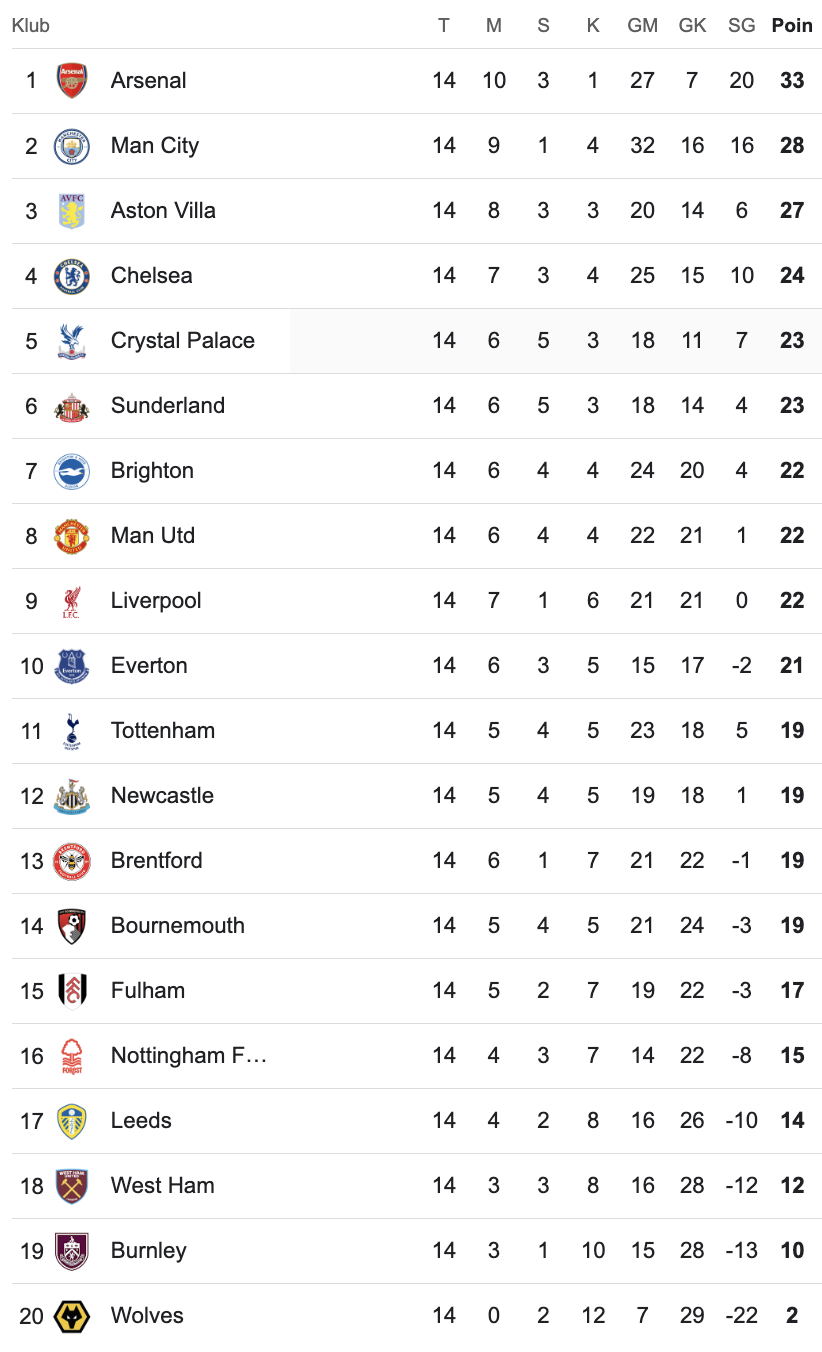822x1352 pixels.
Task: Click the Wolves wolf head badge
Action: click(x=72, y=1316)
